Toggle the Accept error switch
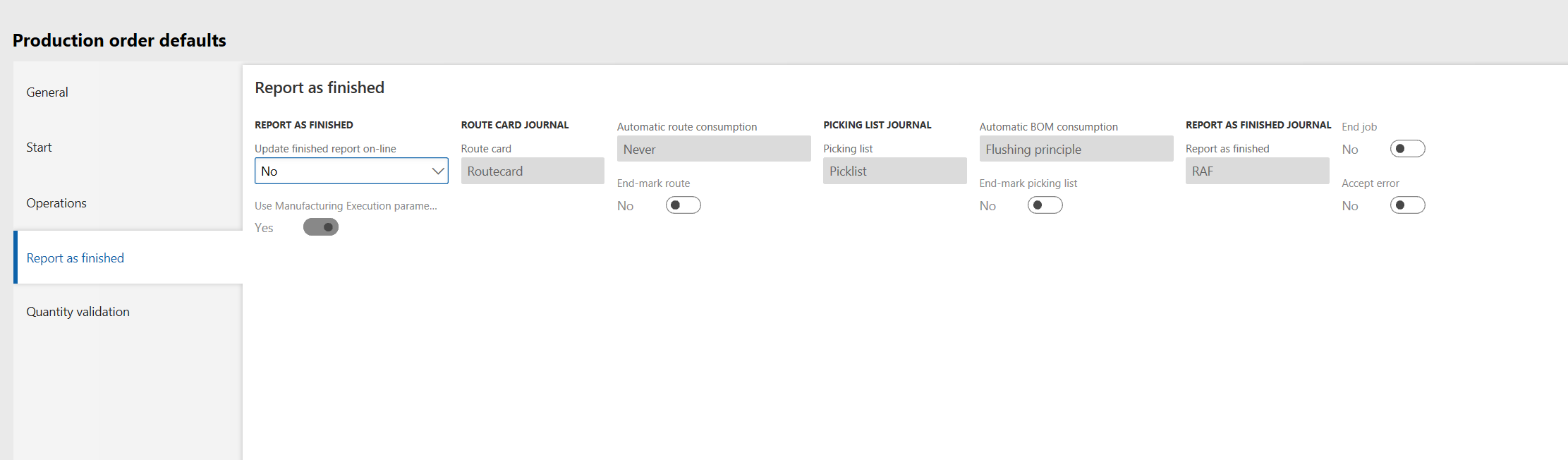Image resolution: width=1568 pixels, height=460 pixels. 1407,205
